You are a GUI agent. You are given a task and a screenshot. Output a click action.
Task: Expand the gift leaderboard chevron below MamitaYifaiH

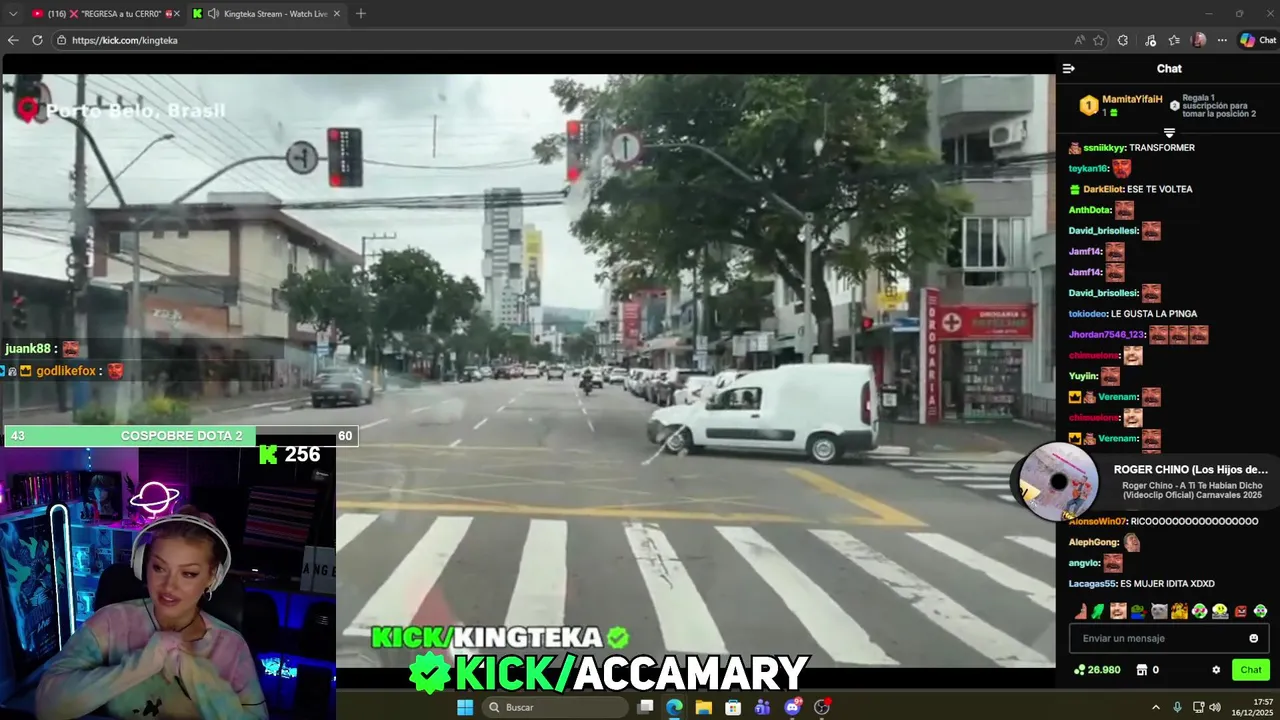coord(1169,132)
